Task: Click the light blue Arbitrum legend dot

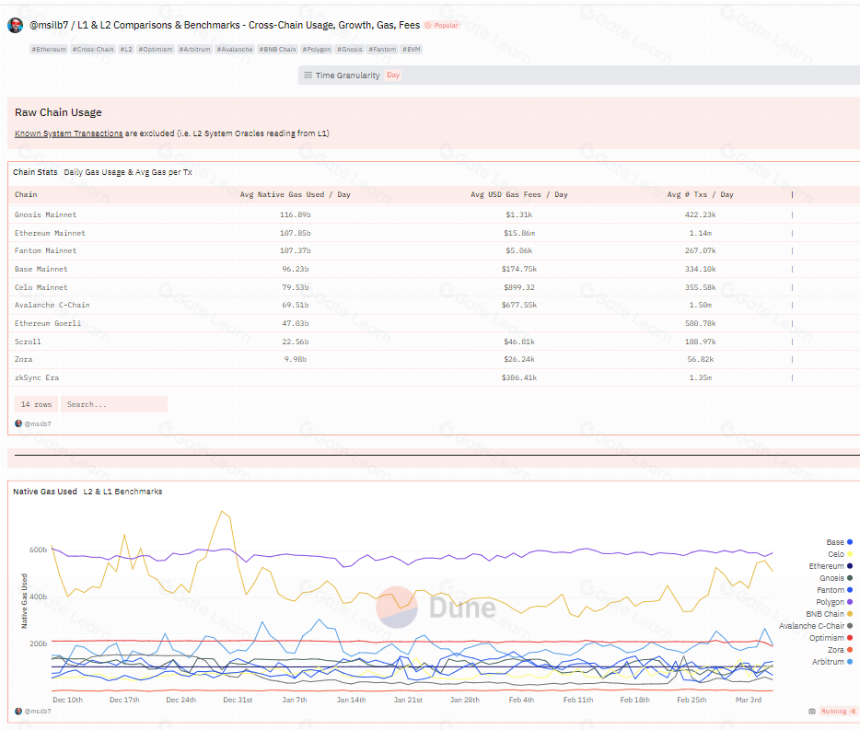Action: tap(850, 662)
